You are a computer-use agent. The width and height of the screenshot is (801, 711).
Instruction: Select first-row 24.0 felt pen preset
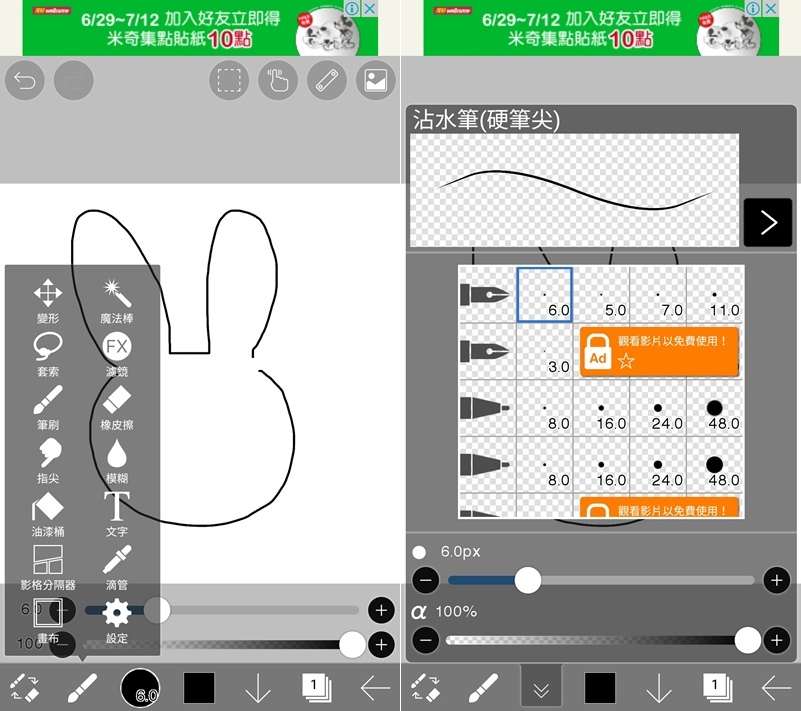pos(658,408)
